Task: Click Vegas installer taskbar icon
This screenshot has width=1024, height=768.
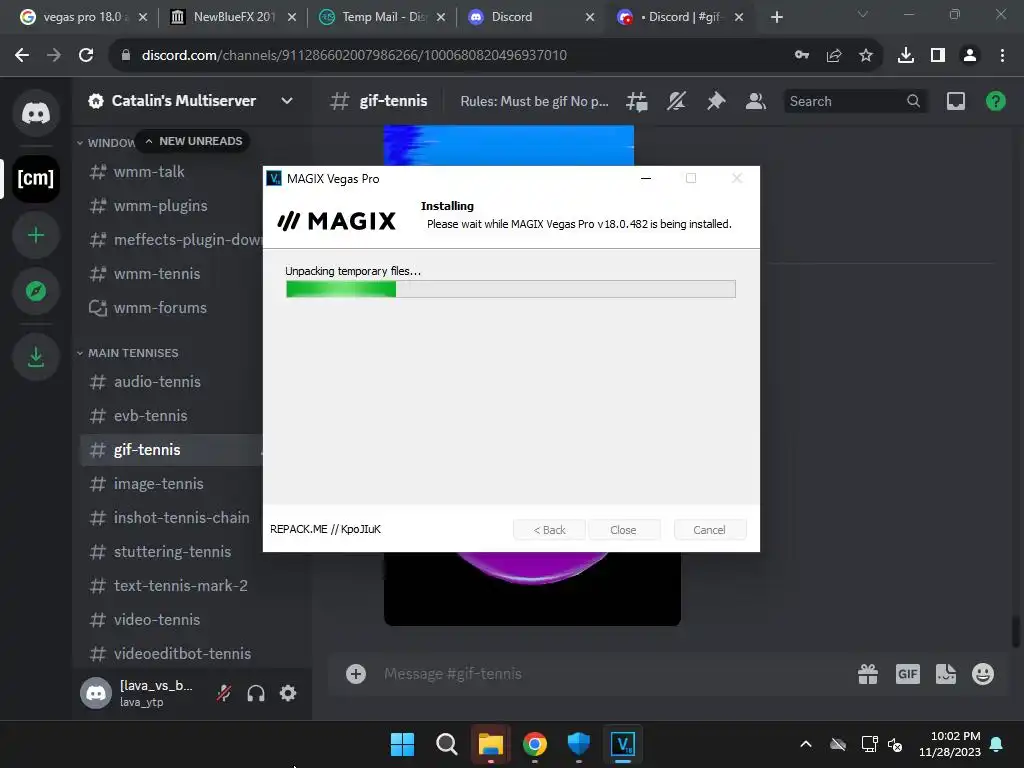Action: click(x=622, y=744)
